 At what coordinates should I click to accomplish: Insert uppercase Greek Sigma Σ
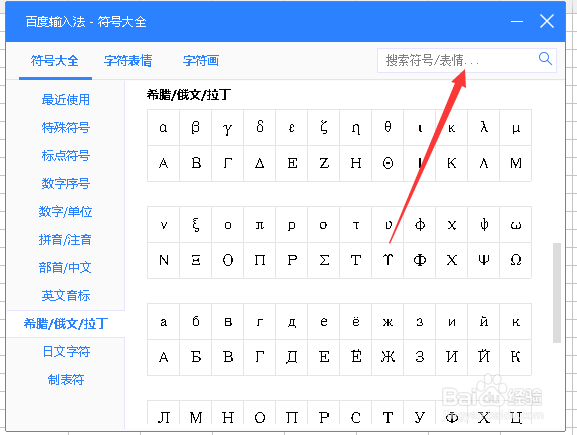323,260
